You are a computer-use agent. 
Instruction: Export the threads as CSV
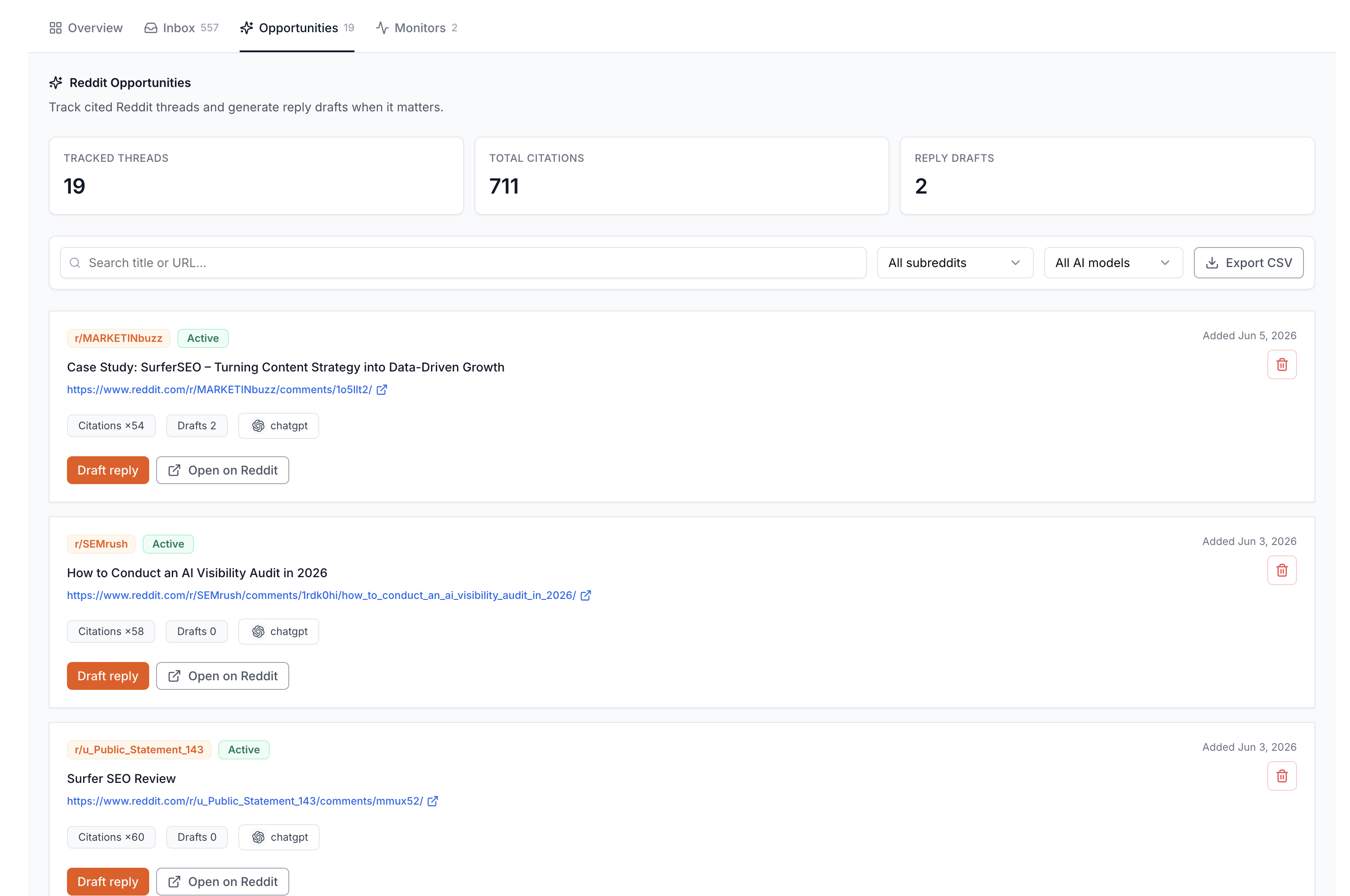pyautogui.click(x=1248, y=263)
